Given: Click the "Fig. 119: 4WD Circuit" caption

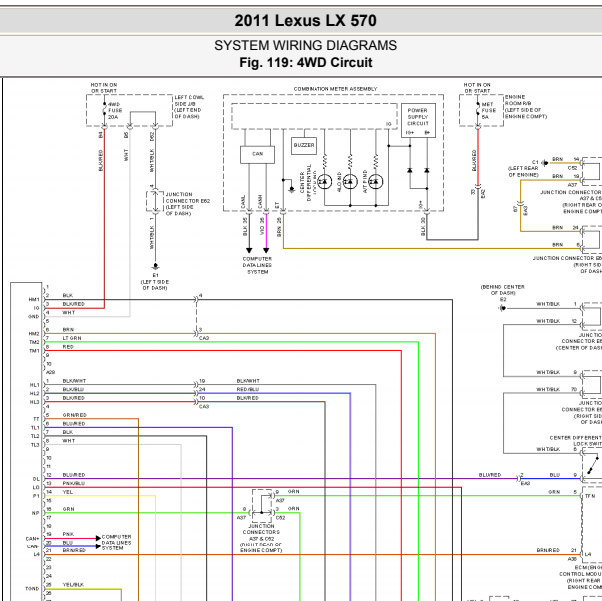Looking at the screenshot, I should coord(306,62).
